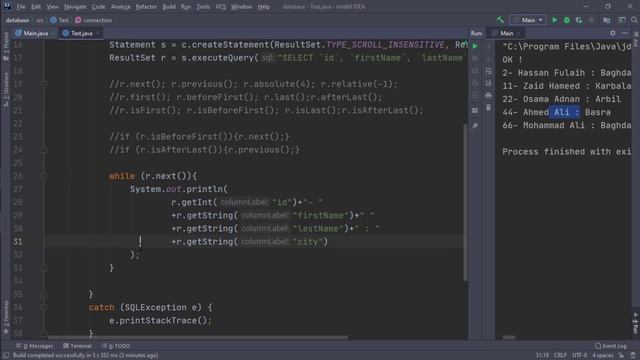640x360 pixels.
Task: Open Project tool window on left sidebar
Action: coord(6,46)
